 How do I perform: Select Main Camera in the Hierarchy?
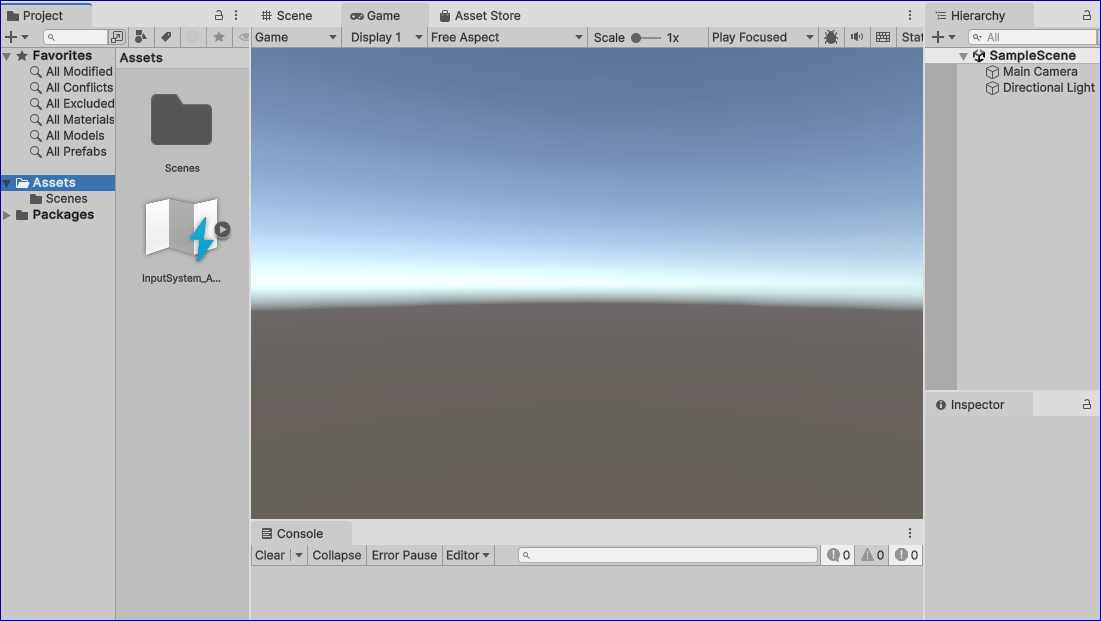pyautogui.click(x=1039, y=72)
